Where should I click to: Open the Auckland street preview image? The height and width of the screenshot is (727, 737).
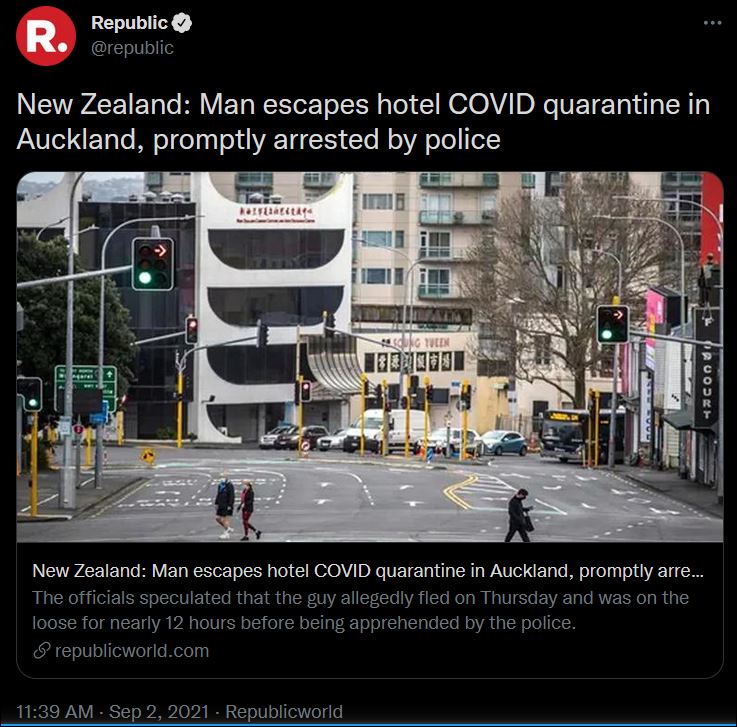370,357
